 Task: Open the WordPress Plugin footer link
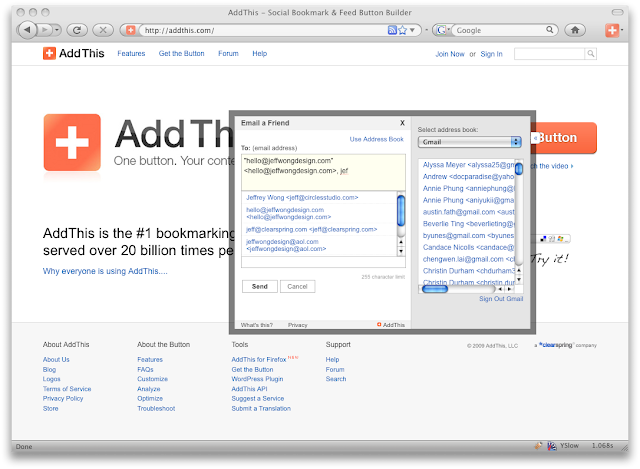[x=257, y=379]
